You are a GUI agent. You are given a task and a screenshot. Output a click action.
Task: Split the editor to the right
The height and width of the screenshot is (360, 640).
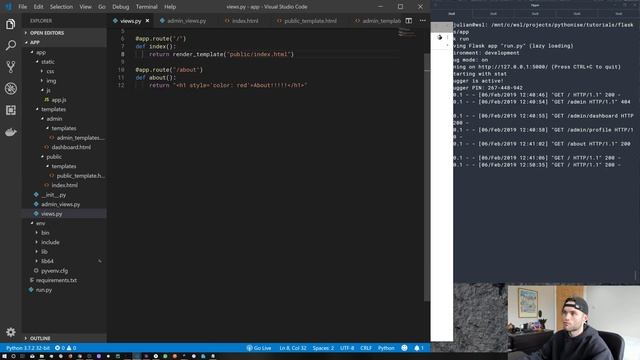409,20
